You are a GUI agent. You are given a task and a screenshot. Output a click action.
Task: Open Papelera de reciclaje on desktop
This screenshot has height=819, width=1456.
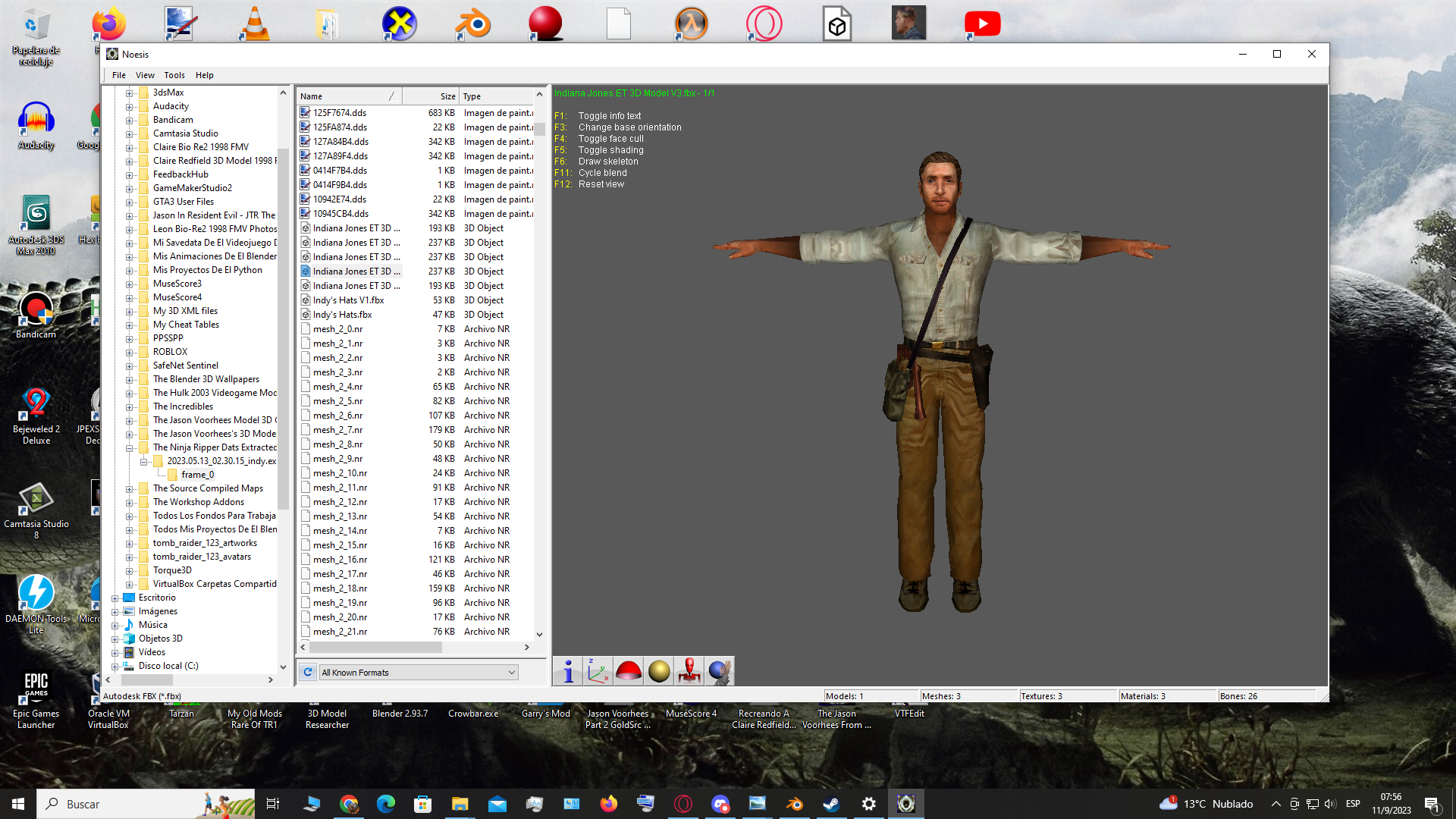tap(36, 37)
